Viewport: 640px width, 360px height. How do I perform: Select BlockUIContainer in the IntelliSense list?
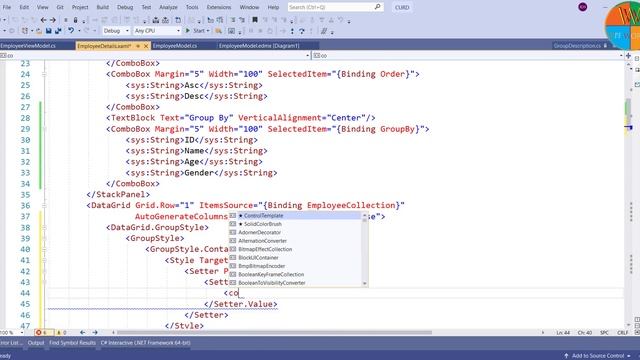tap(295, 258)
